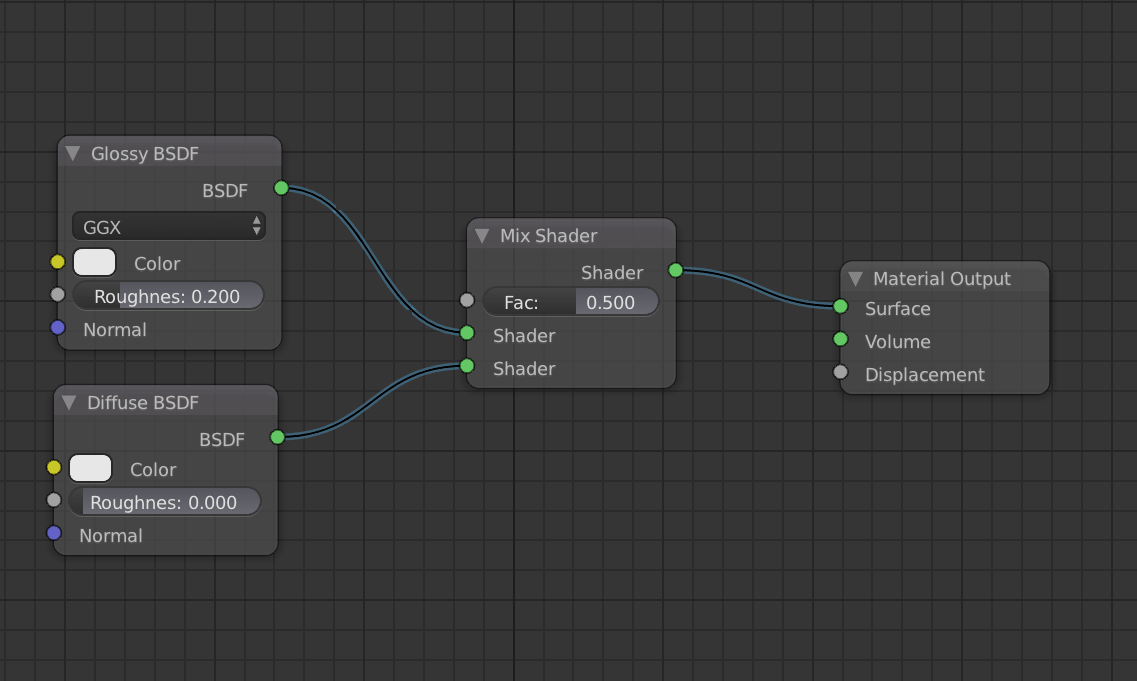Image resolution: width=1137 pixels, height=681 pixels.
Task: Click the BSDF output socket on Glossy BSDF
Action: [281, 188]
